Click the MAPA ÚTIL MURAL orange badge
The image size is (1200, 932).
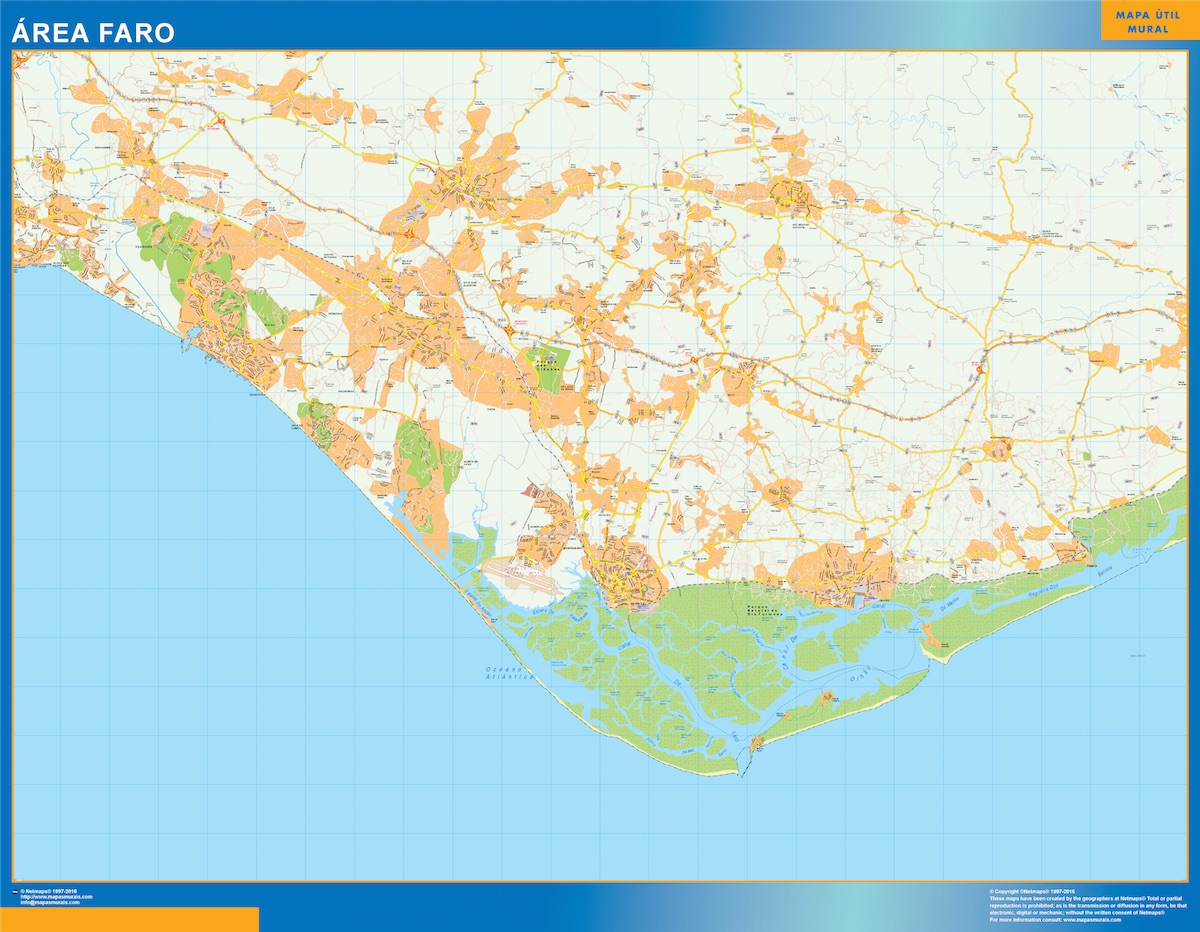(x=1148, y=22)
